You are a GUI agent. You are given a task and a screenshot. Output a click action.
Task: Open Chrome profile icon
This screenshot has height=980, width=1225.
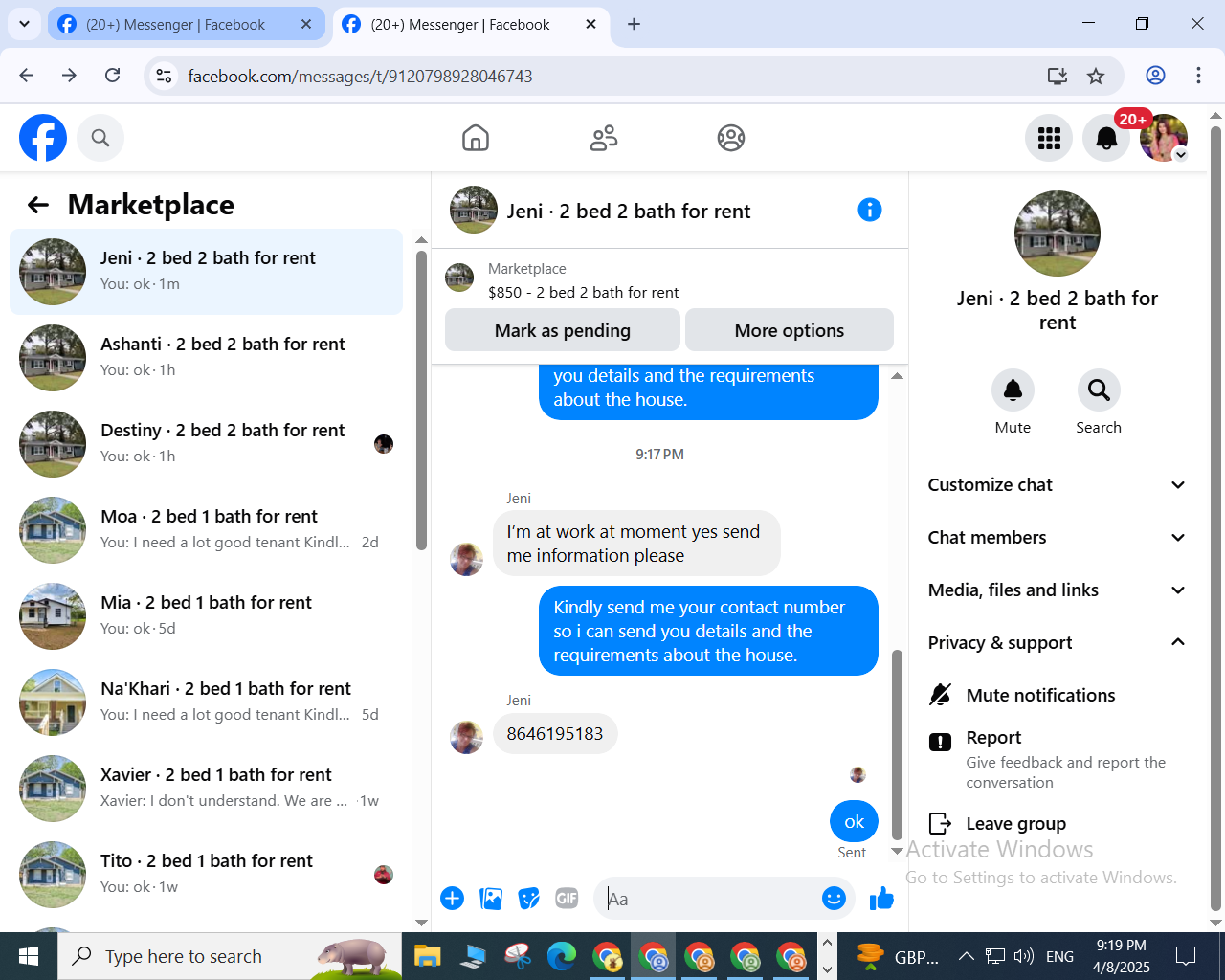click(x=1155, y=76)
